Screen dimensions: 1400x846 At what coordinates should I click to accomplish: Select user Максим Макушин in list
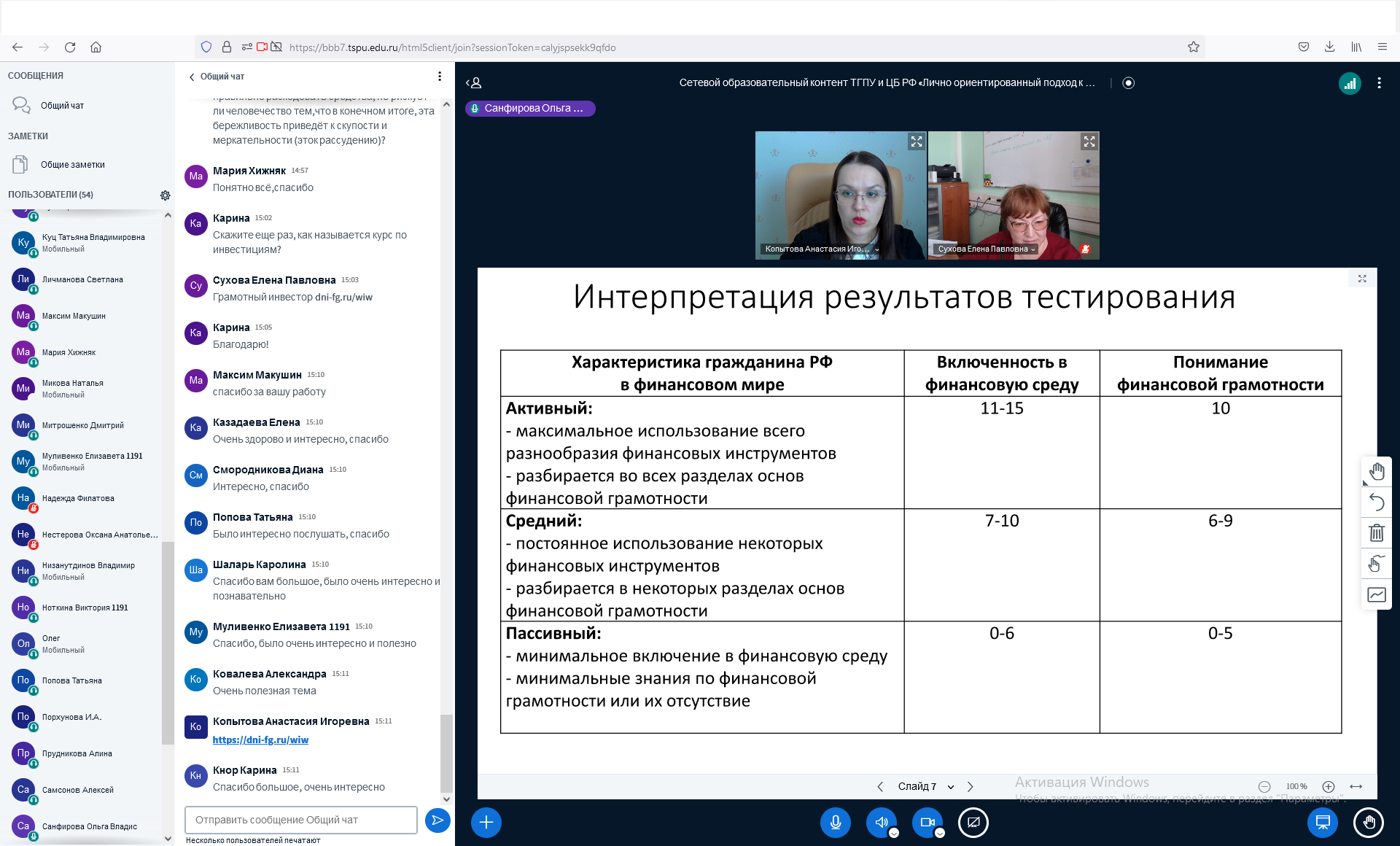click(x=86, y=316)
